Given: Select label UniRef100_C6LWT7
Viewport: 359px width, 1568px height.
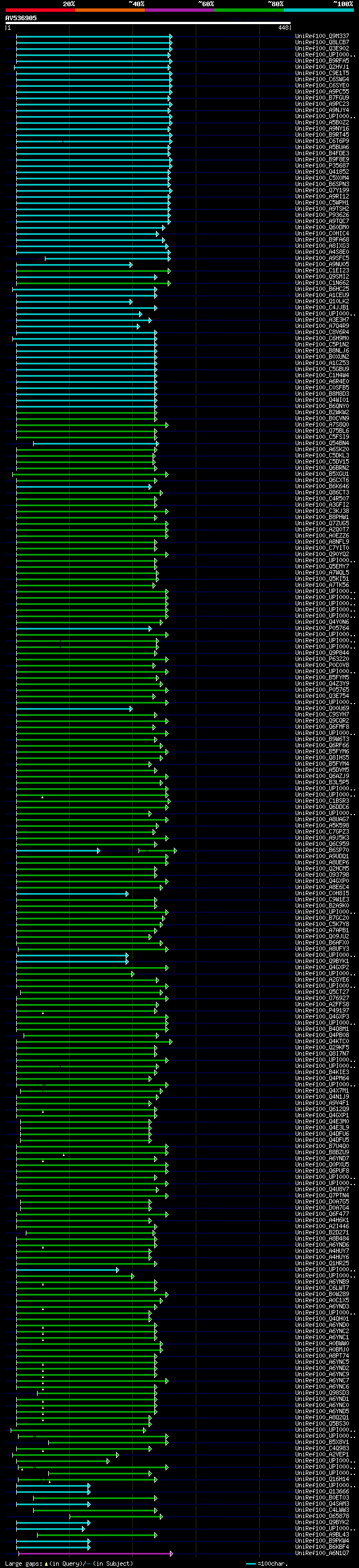Looking at the screenshot, I should click(323, 1288).
